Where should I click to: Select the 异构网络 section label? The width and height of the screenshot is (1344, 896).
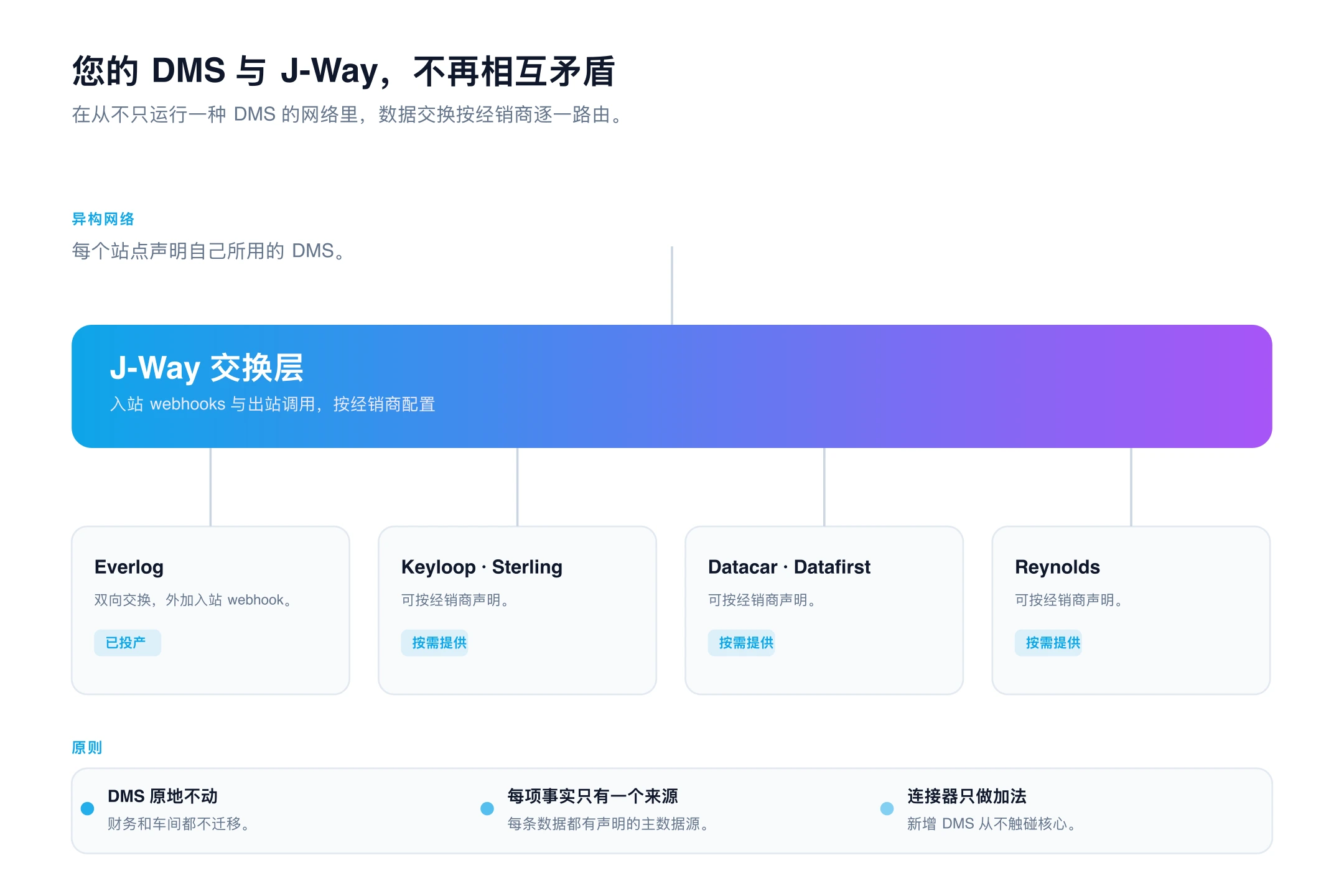point(103,219)
